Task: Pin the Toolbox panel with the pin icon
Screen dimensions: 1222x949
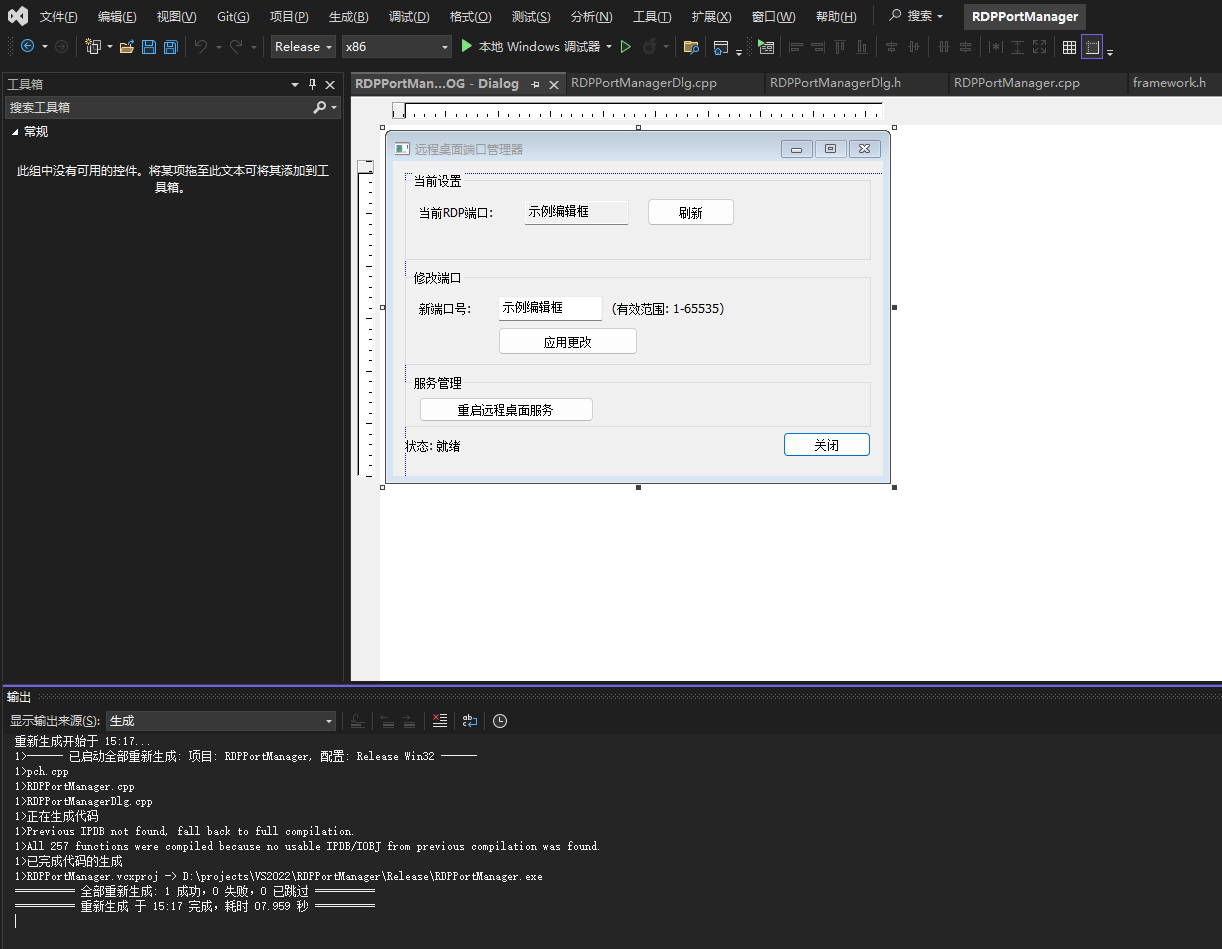Action: click(x=313, y=84)
